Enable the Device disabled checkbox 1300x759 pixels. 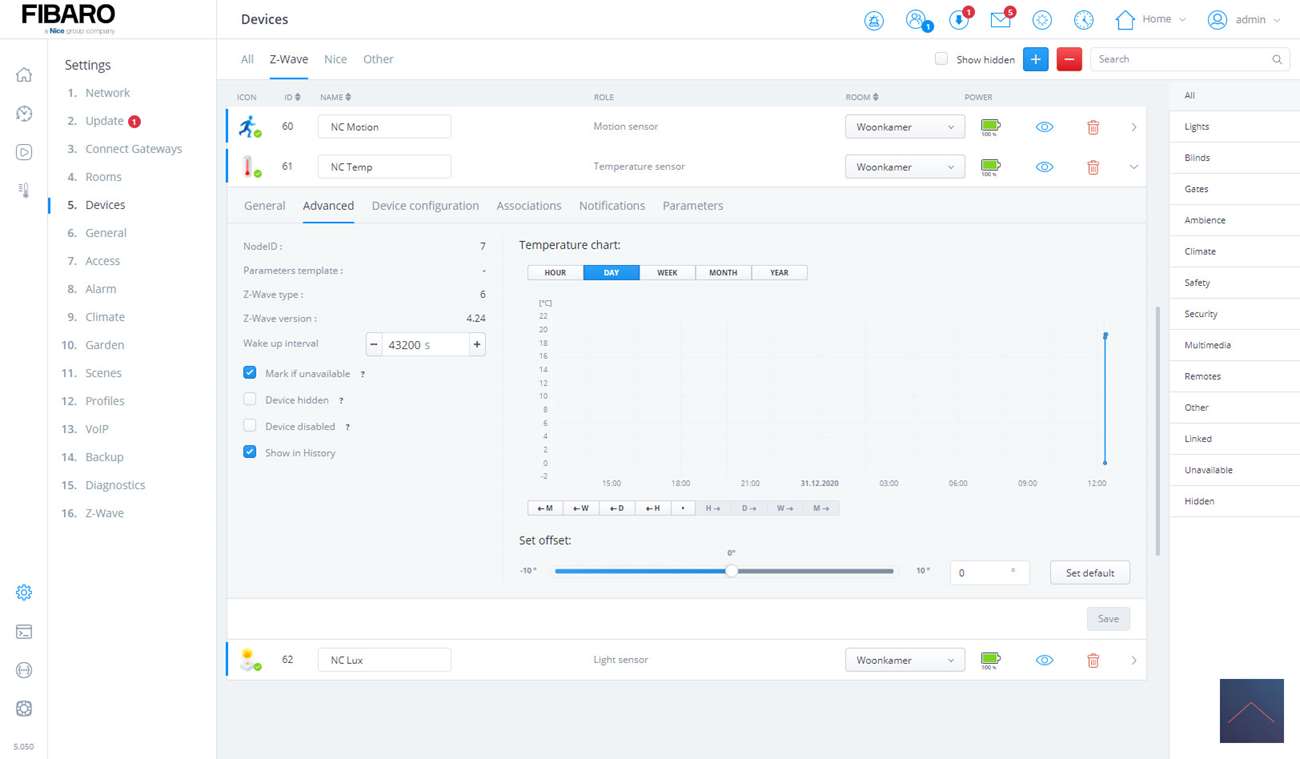coord(250,426)
